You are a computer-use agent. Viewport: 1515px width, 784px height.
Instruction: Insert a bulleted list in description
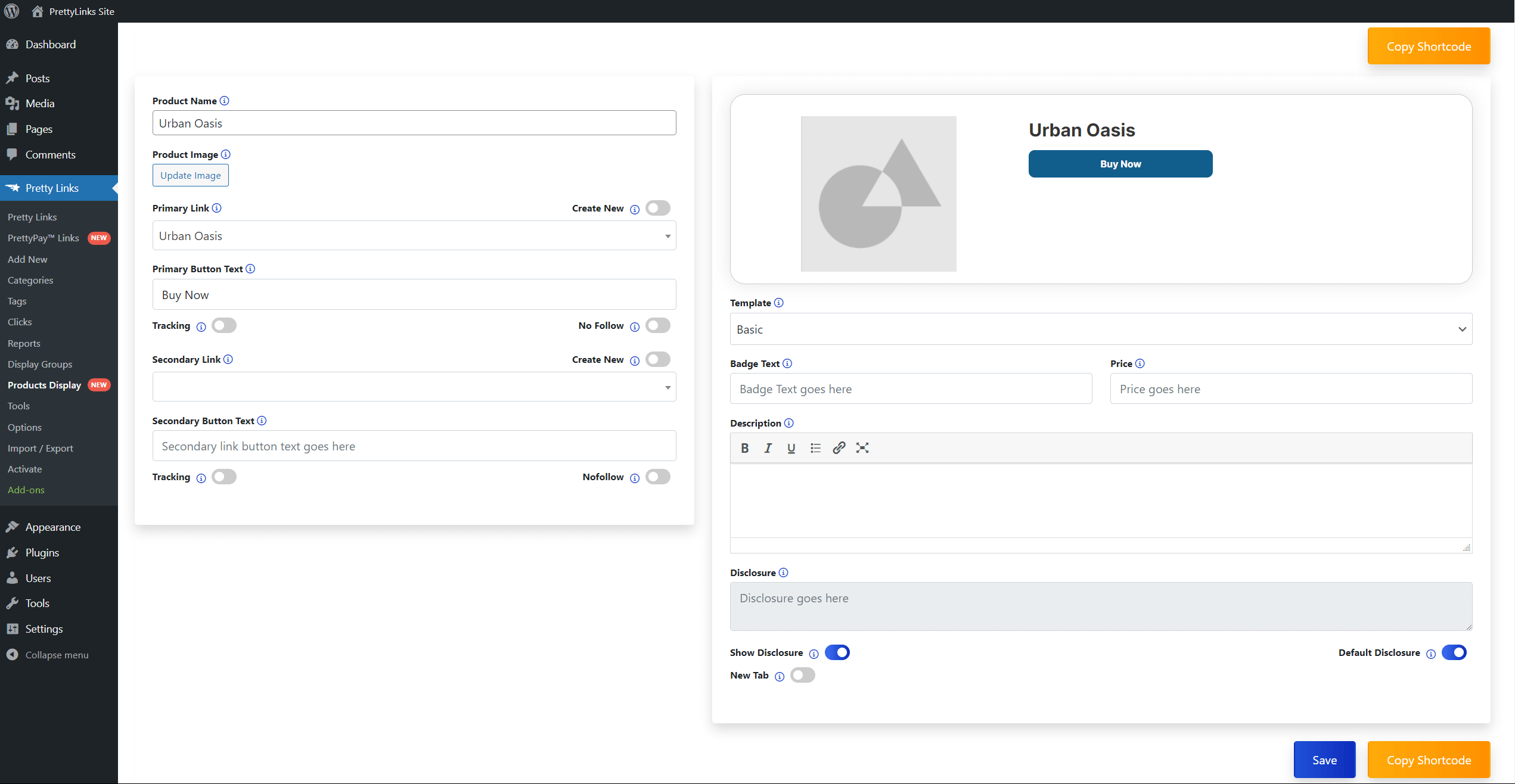tap(815, 448)
